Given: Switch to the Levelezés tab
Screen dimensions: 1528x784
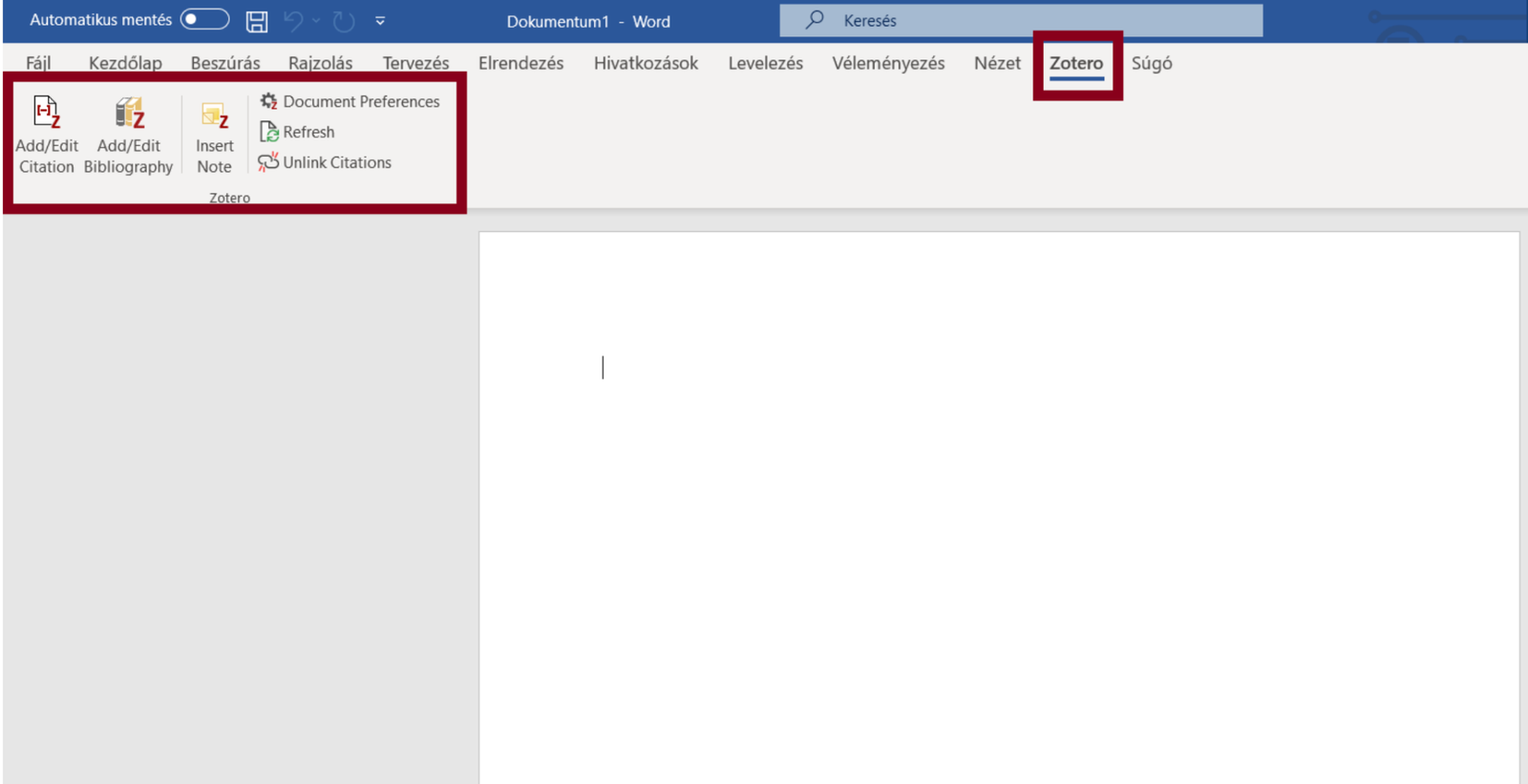Looking at the screenshot, I should point(766,63).
